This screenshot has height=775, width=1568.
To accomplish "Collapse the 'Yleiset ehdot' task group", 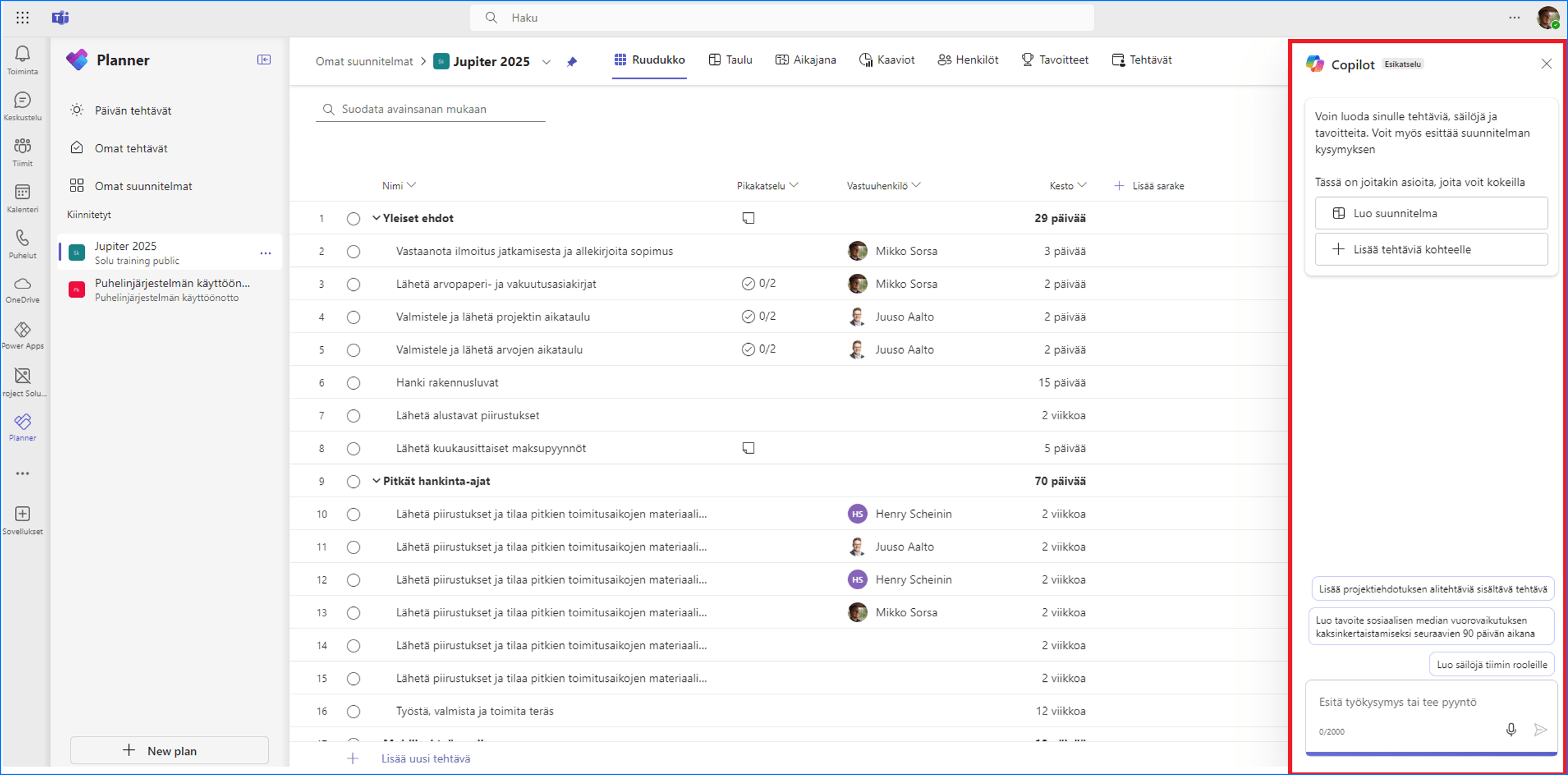I will click(x=376, y=218).
